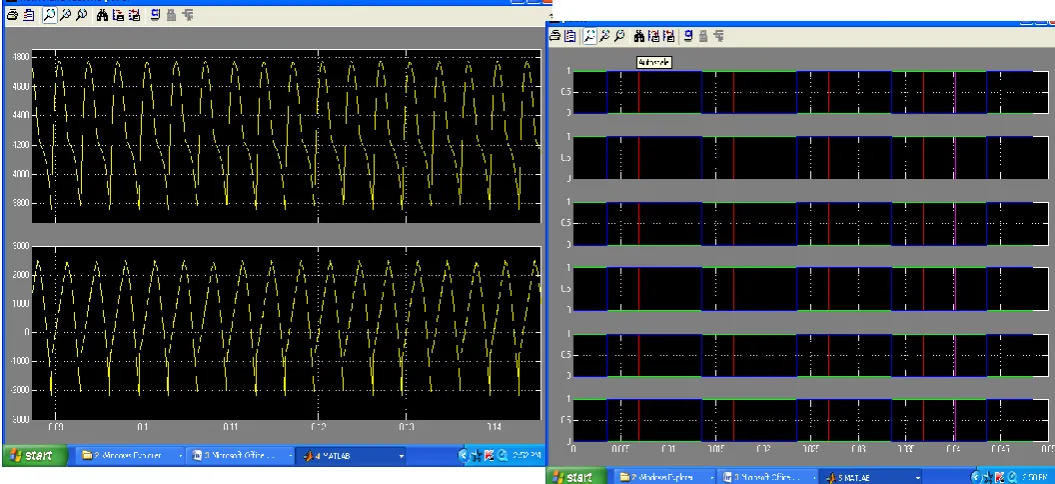Image resolution: width=1055 pixels, height=484 pixels.
Task: Click fourth pulse plot in right scope
Action: pyautogui.click(x=810, y=289)
